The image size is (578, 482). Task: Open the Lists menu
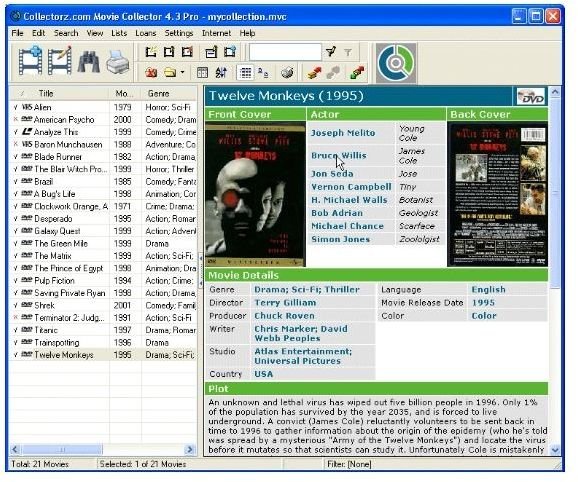tap(119, 33)
